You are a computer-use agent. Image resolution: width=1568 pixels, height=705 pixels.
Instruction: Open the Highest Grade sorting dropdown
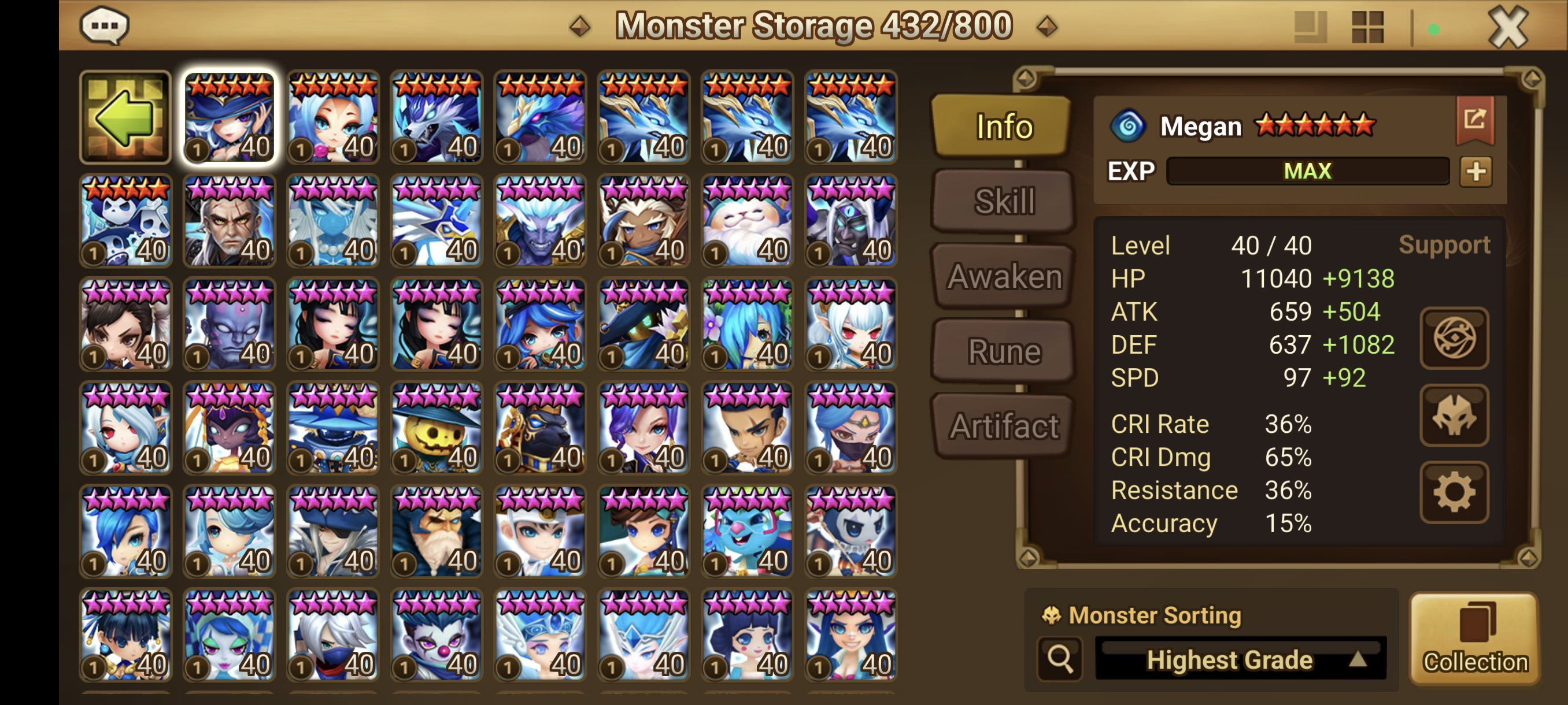point(1240,659)
